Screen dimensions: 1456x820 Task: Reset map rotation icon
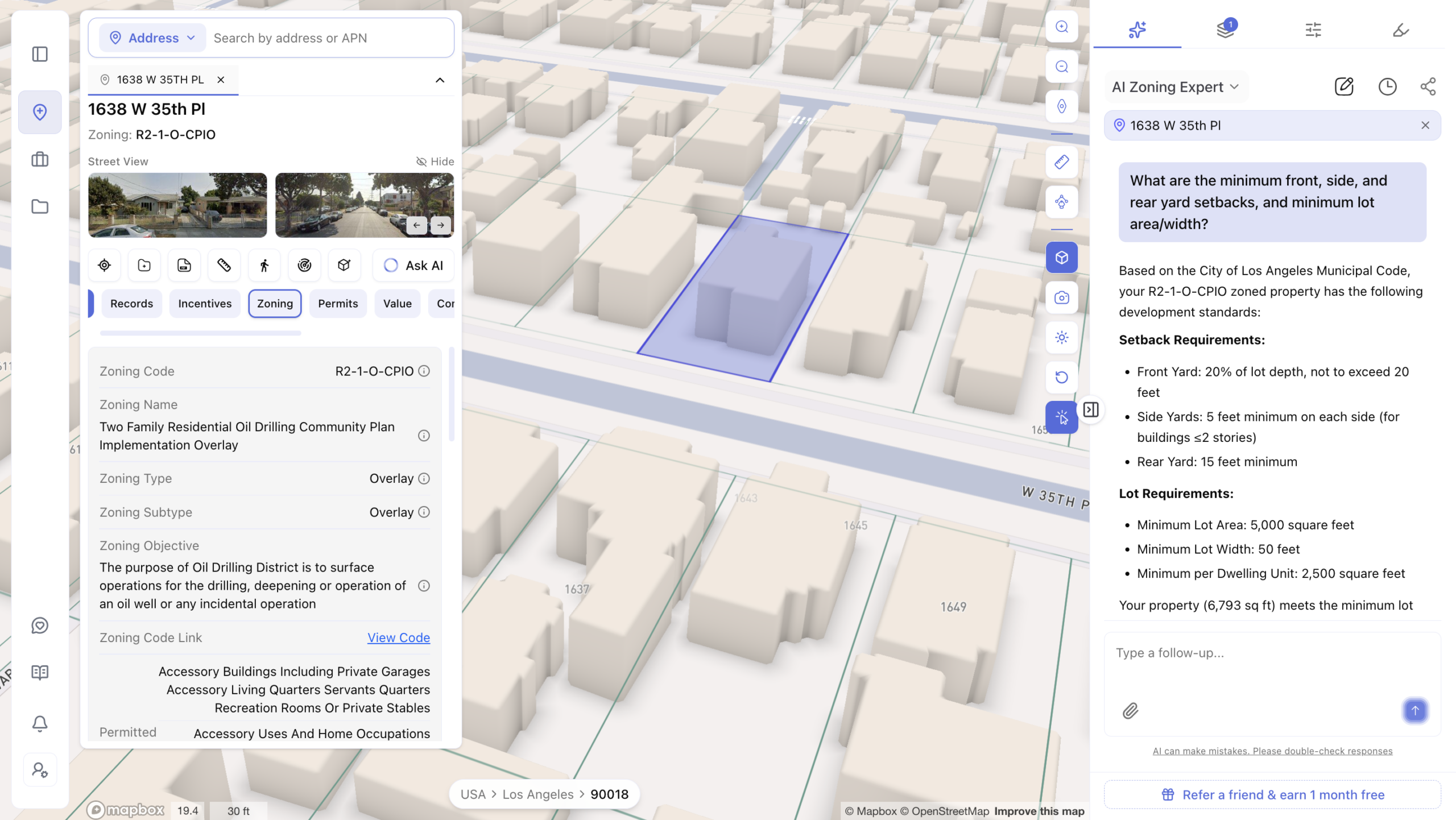[x=1062, y=377]
